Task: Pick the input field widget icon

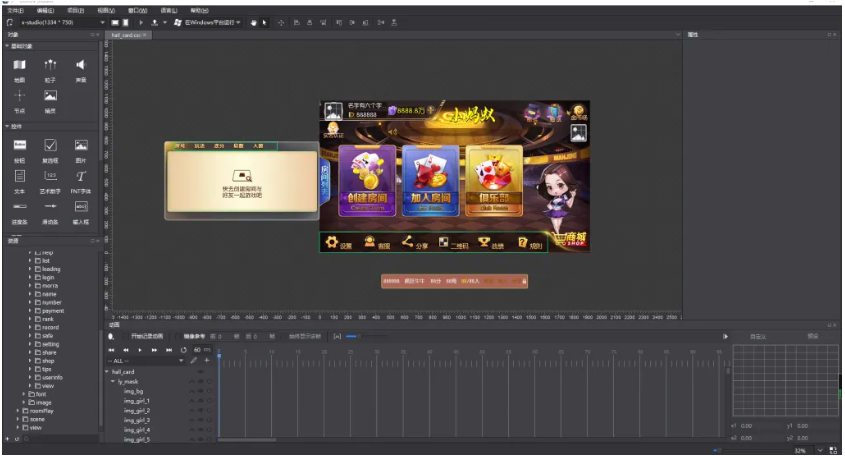Action: click(x=81, y=206)
